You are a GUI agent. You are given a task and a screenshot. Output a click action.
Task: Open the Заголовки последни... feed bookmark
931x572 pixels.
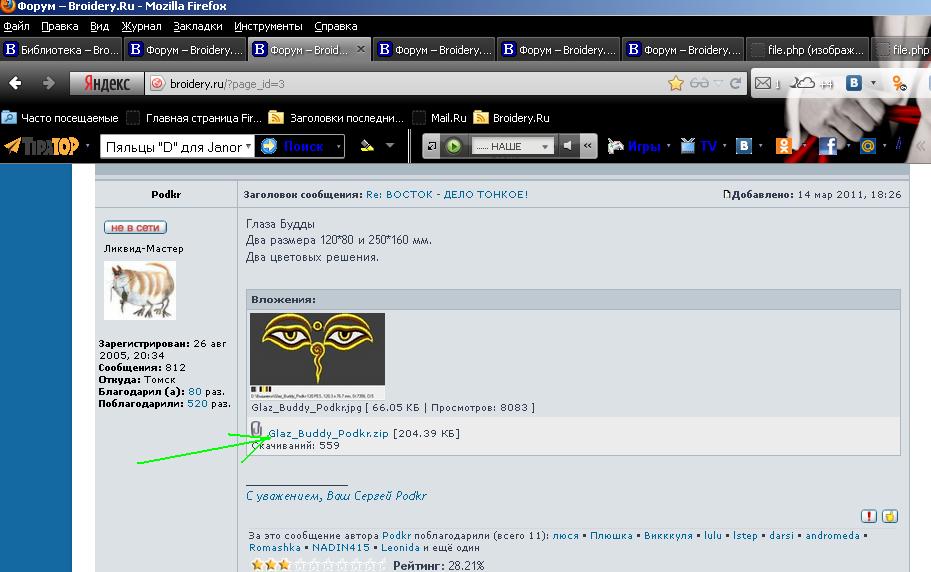click(336, 118)
